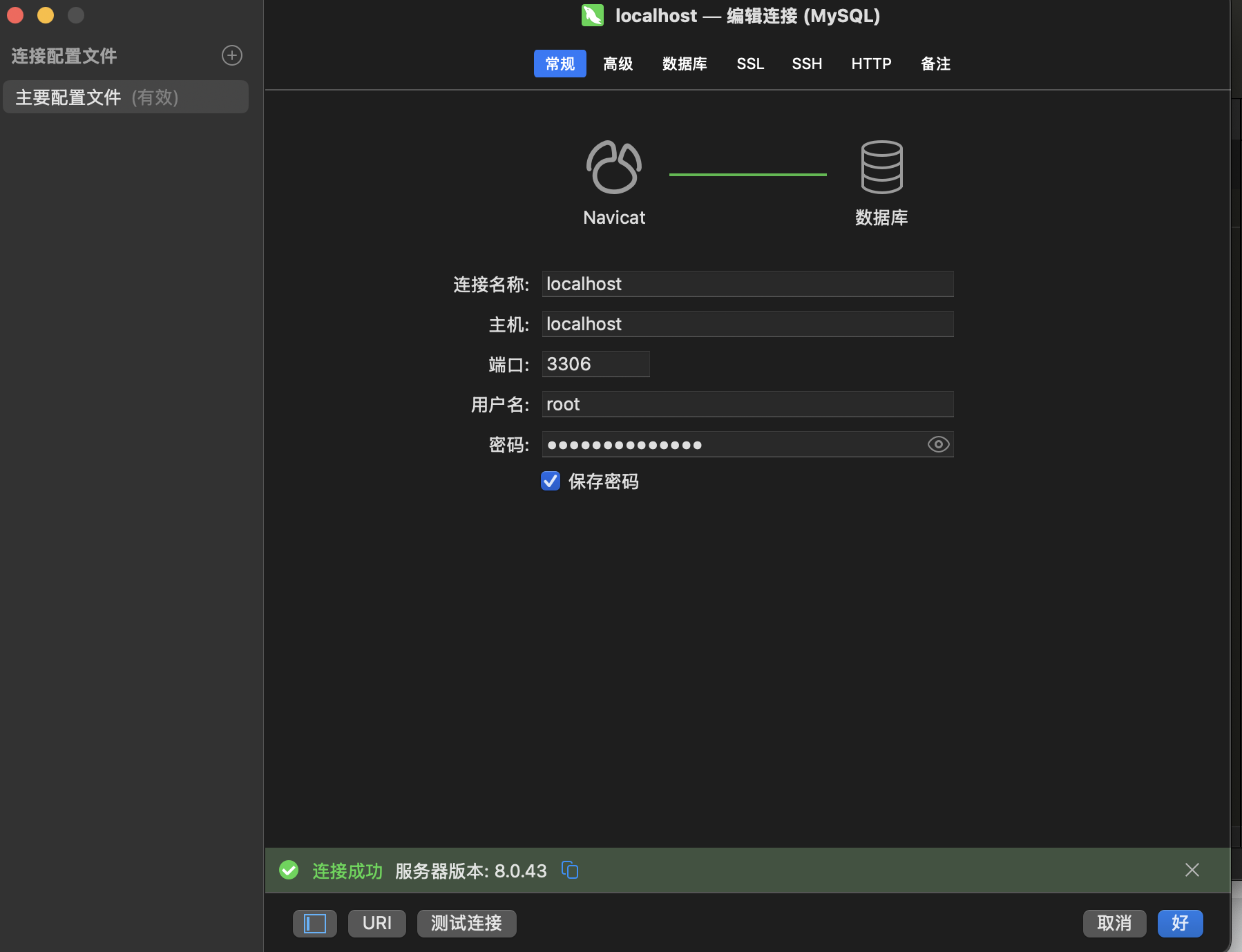Click the 主机 input field
This screenshot has width=1242, height=952.
(x=748, y=324)
